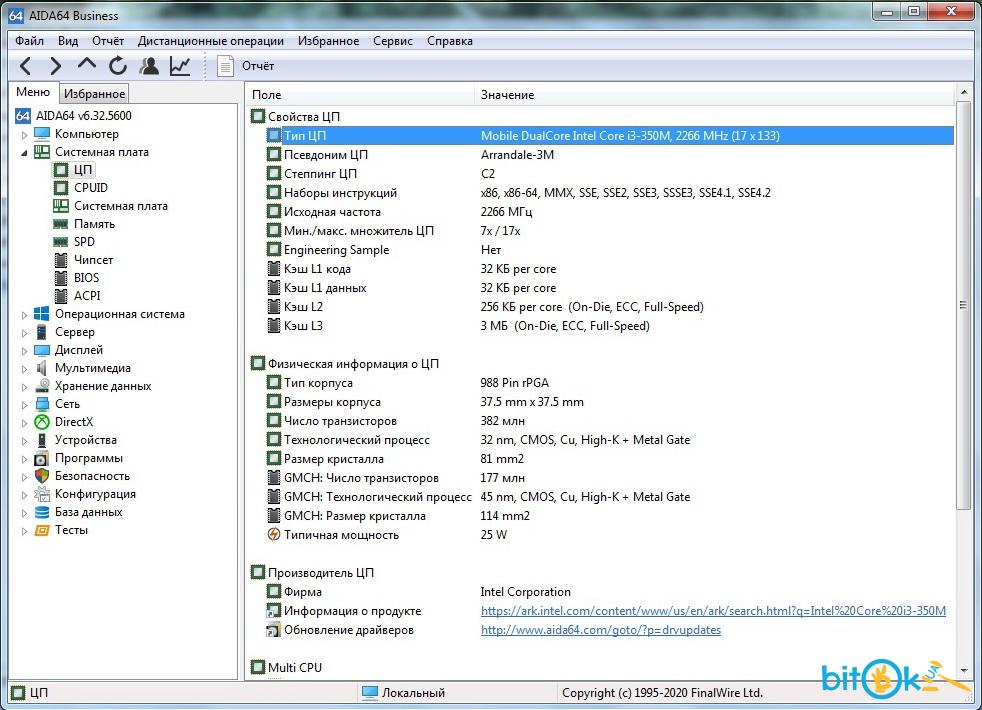Expand the Хранение данных tree node
This screenshot has width=982, height=710.
click(x=24, y=387)
